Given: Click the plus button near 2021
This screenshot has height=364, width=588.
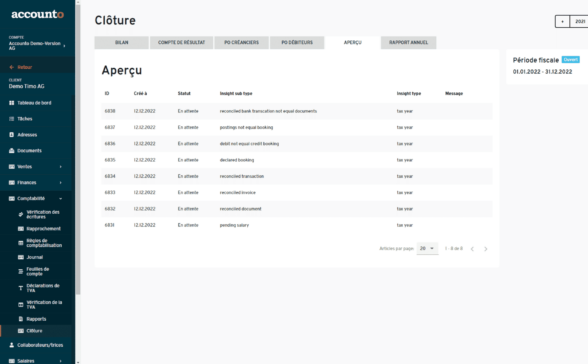Looking at the screenshot, I should [x=562, y=21].
